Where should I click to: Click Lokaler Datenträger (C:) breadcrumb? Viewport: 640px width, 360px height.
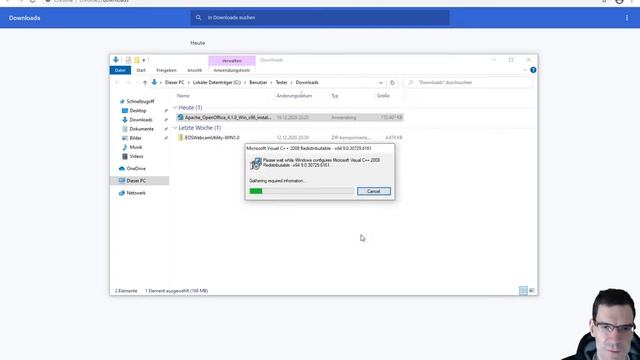click(x=217, y=82)
